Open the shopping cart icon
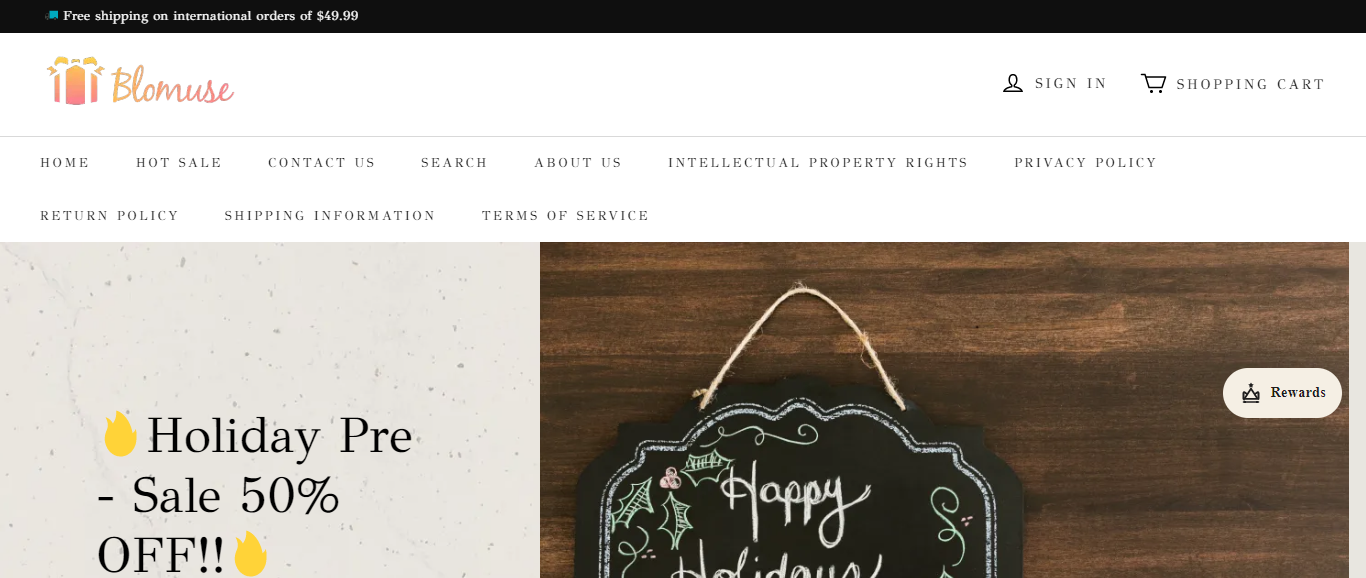 (x=1153, y=83)
